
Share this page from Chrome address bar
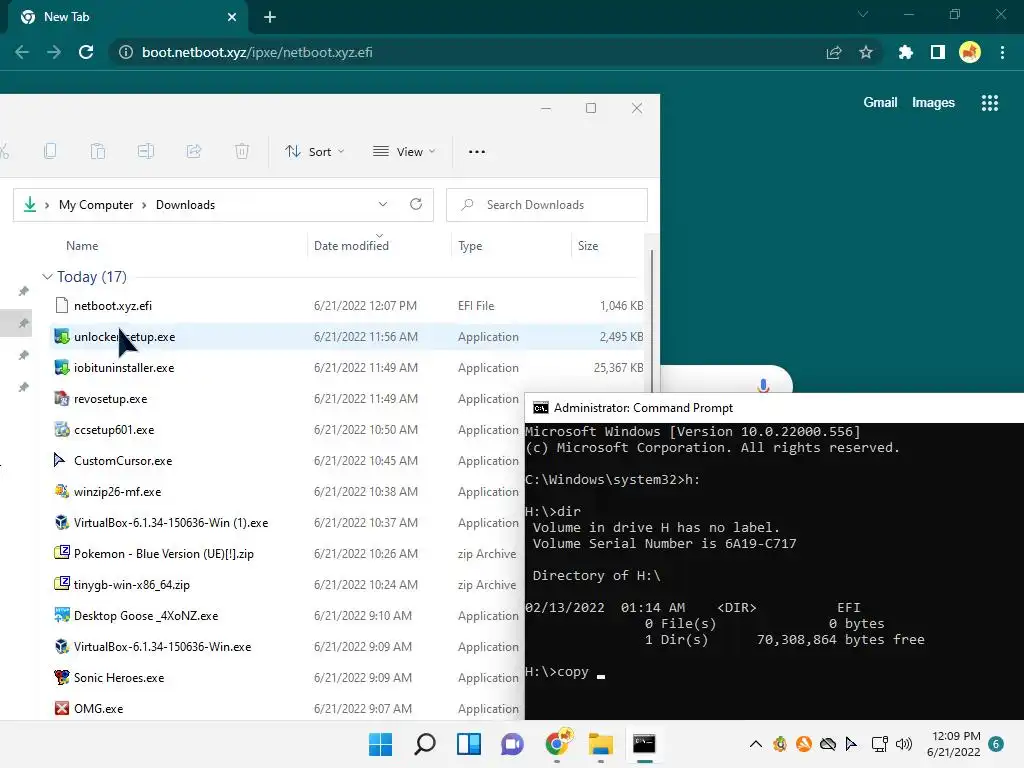[834, 52]
